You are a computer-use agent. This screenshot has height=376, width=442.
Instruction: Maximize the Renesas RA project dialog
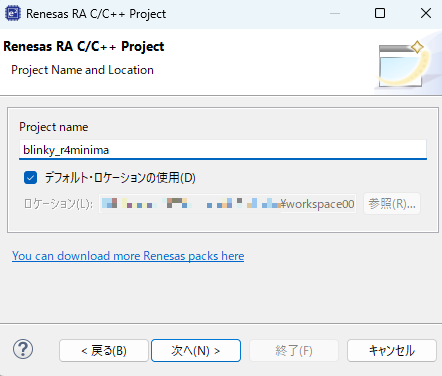[x=380, y=14]
